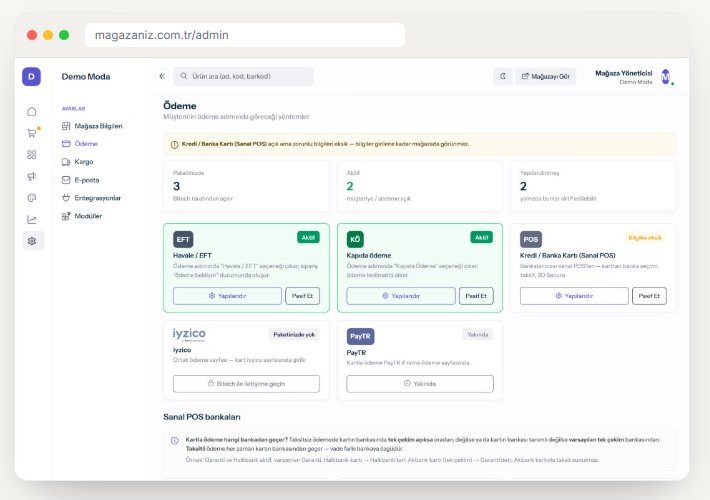
Task: Click Pasif Et on the Kapıda Ödeme card
Action: [476, 296]
